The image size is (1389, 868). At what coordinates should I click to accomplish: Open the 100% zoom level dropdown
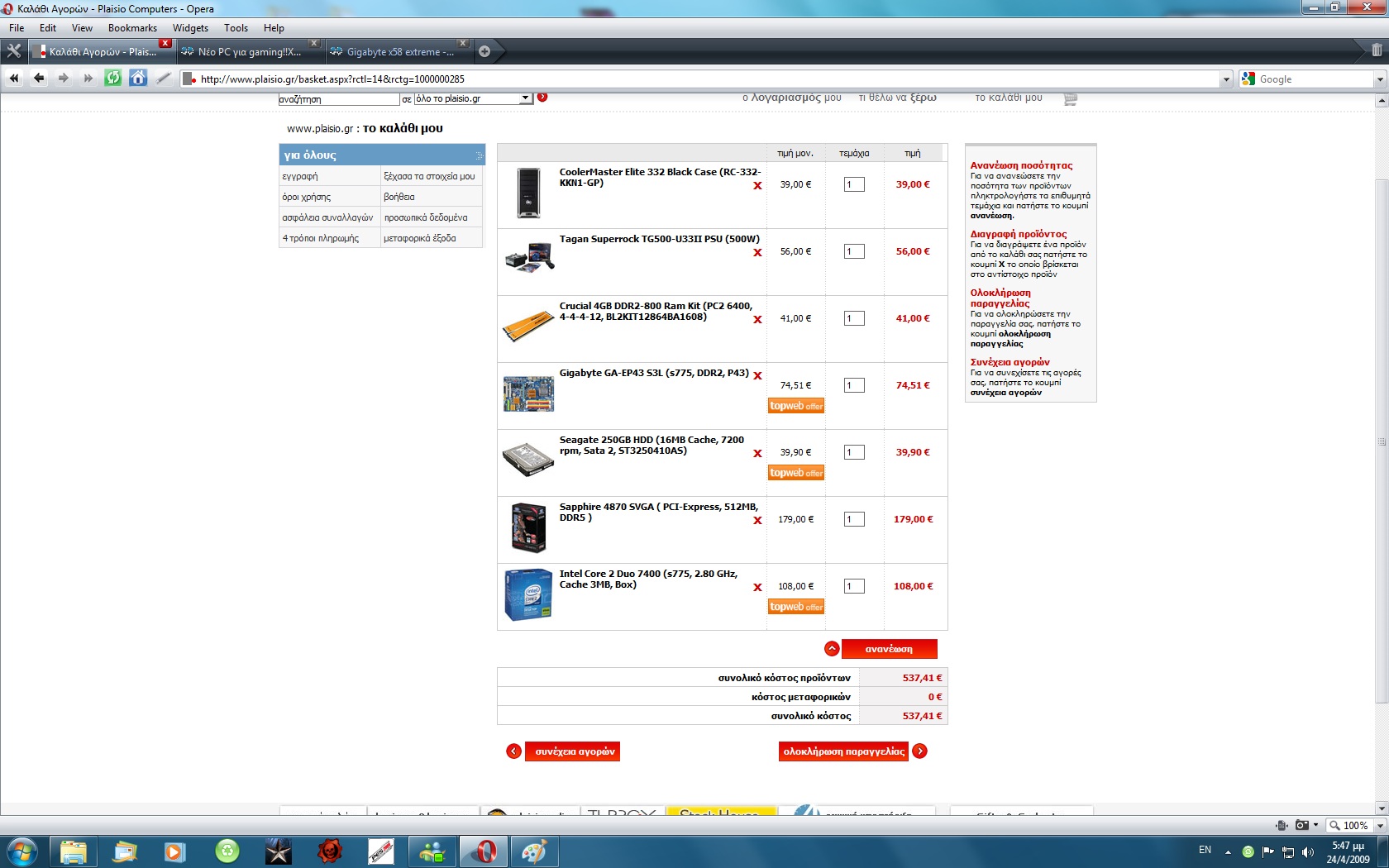(1379, 826)
